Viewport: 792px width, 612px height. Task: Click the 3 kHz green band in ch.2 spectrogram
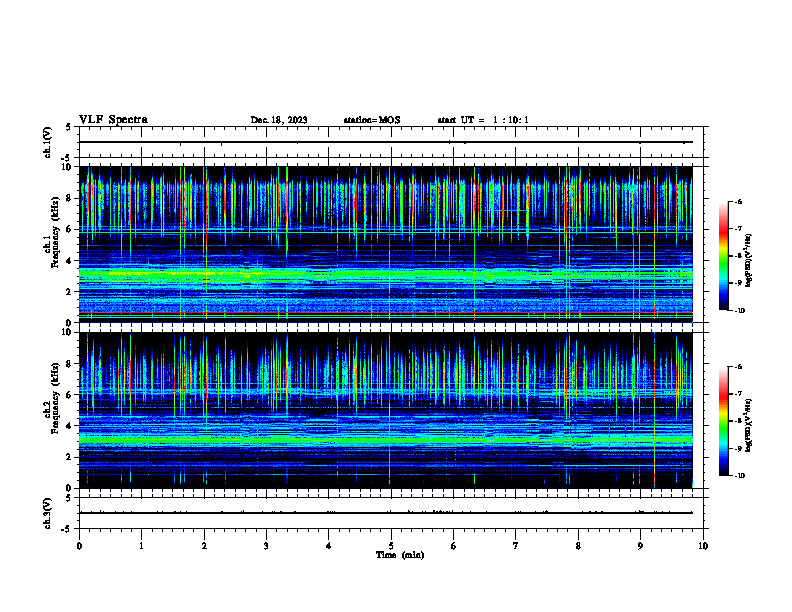click(386, 440)
